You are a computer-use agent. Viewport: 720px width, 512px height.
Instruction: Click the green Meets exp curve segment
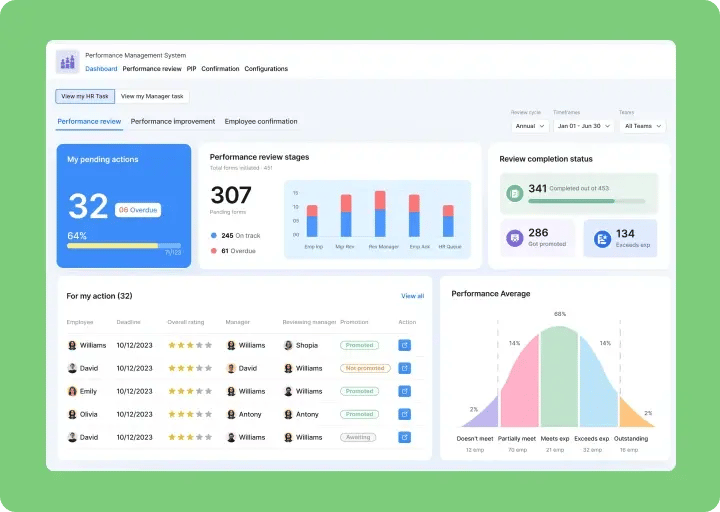[559, 377]
